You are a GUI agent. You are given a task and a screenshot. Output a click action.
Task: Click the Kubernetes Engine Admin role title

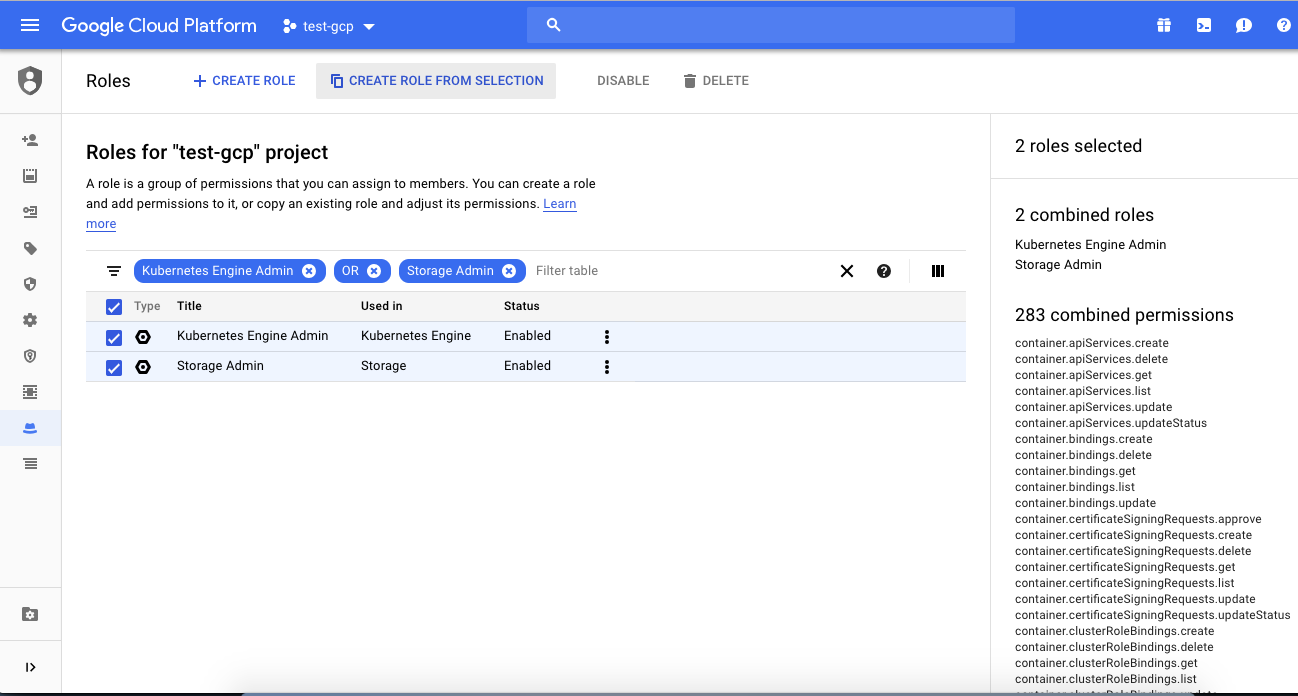[x=253, y=336]
